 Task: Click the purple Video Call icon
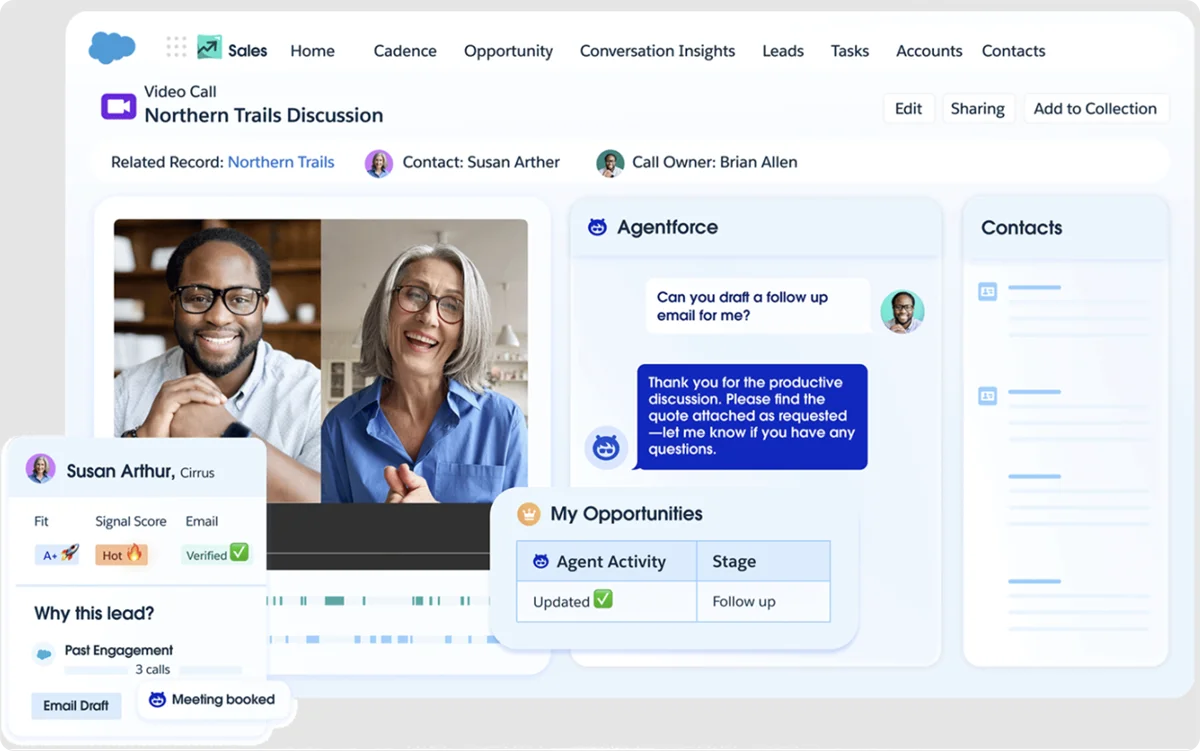(x=117, y=105)
